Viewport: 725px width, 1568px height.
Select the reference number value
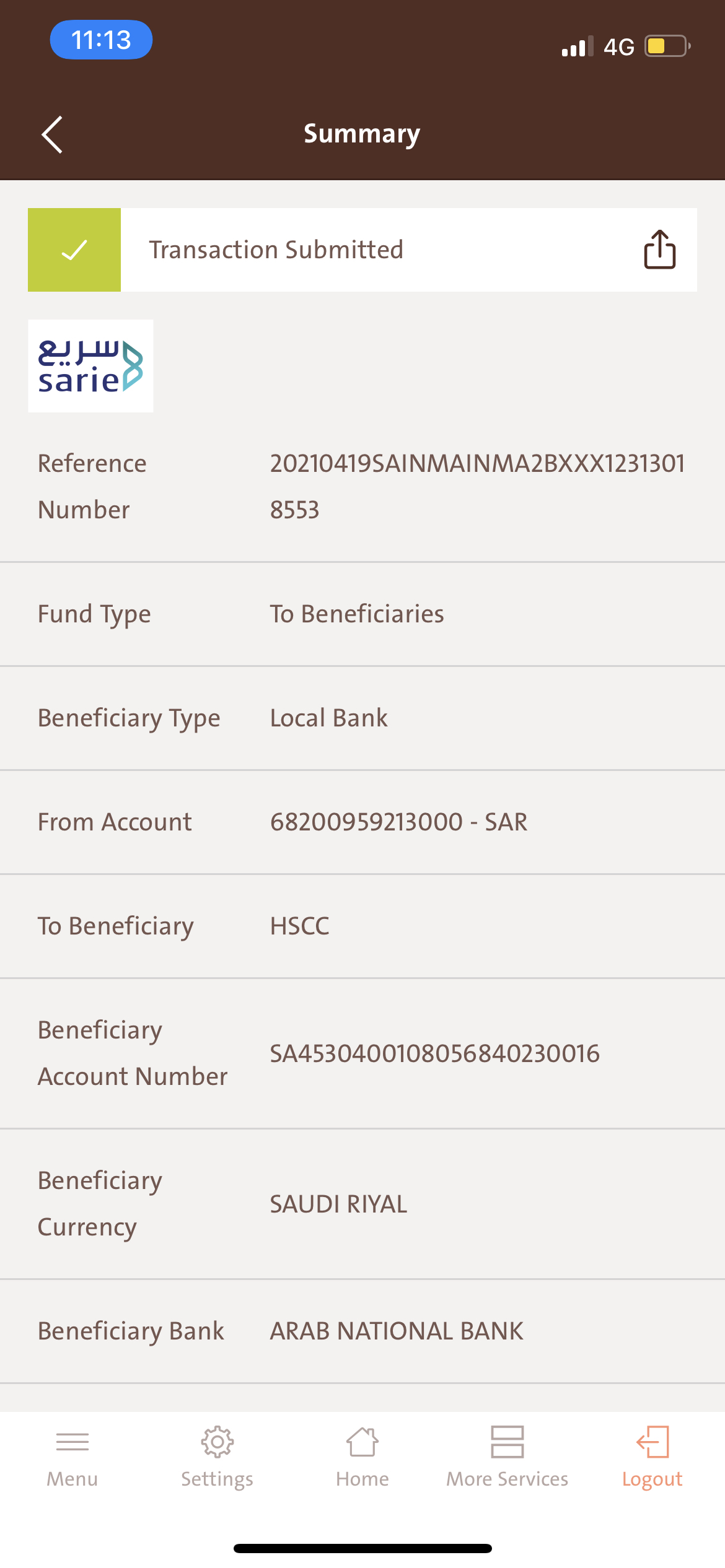click(477, 487)
